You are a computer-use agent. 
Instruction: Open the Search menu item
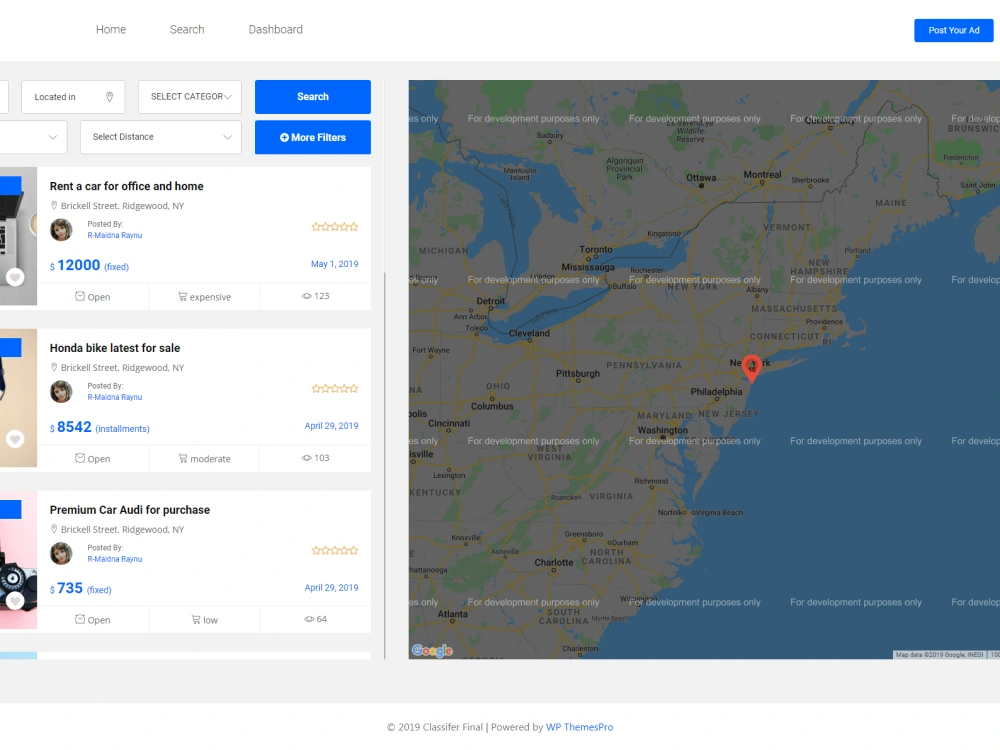point(187,29)
